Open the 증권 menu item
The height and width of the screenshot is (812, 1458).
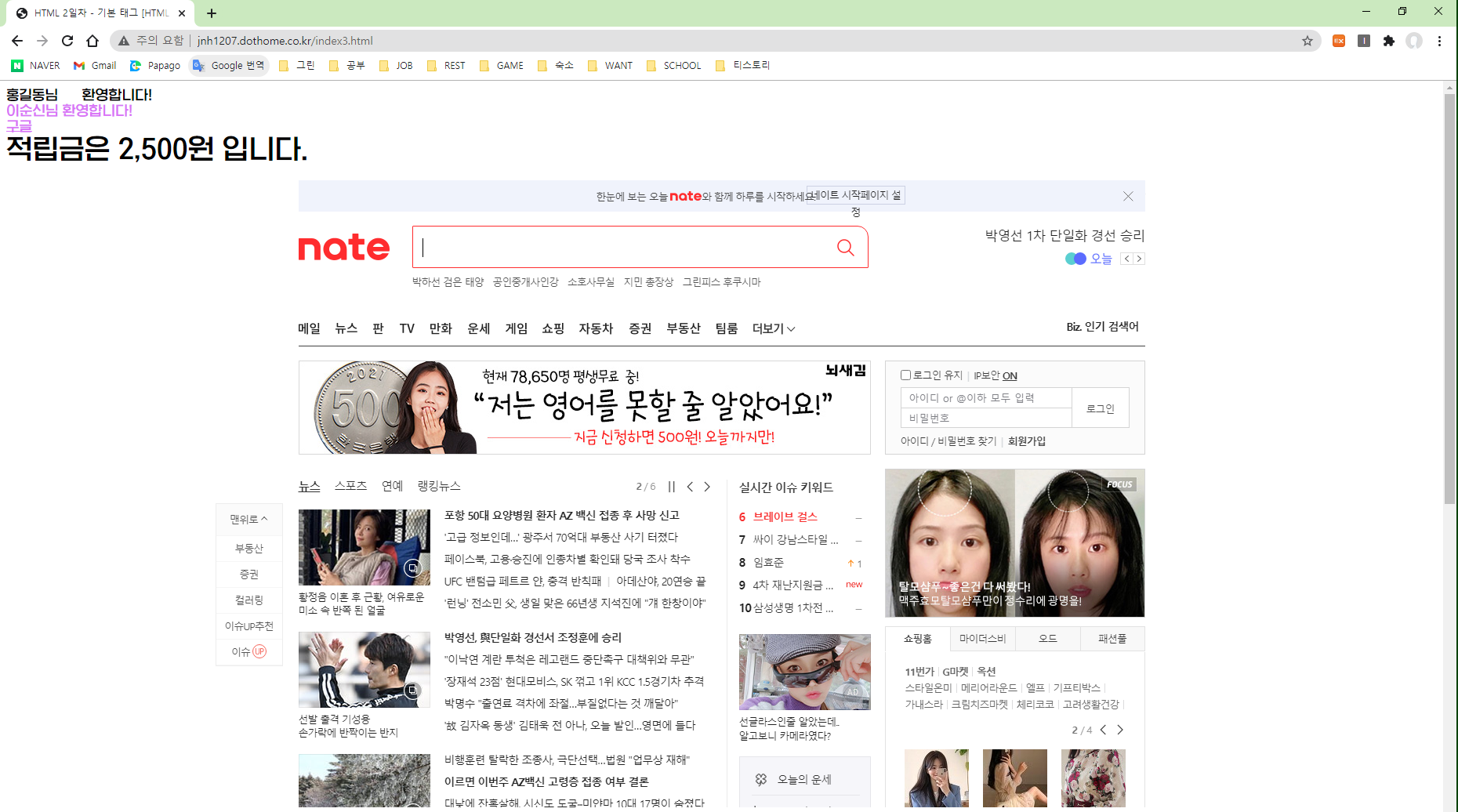click(640, 328)
